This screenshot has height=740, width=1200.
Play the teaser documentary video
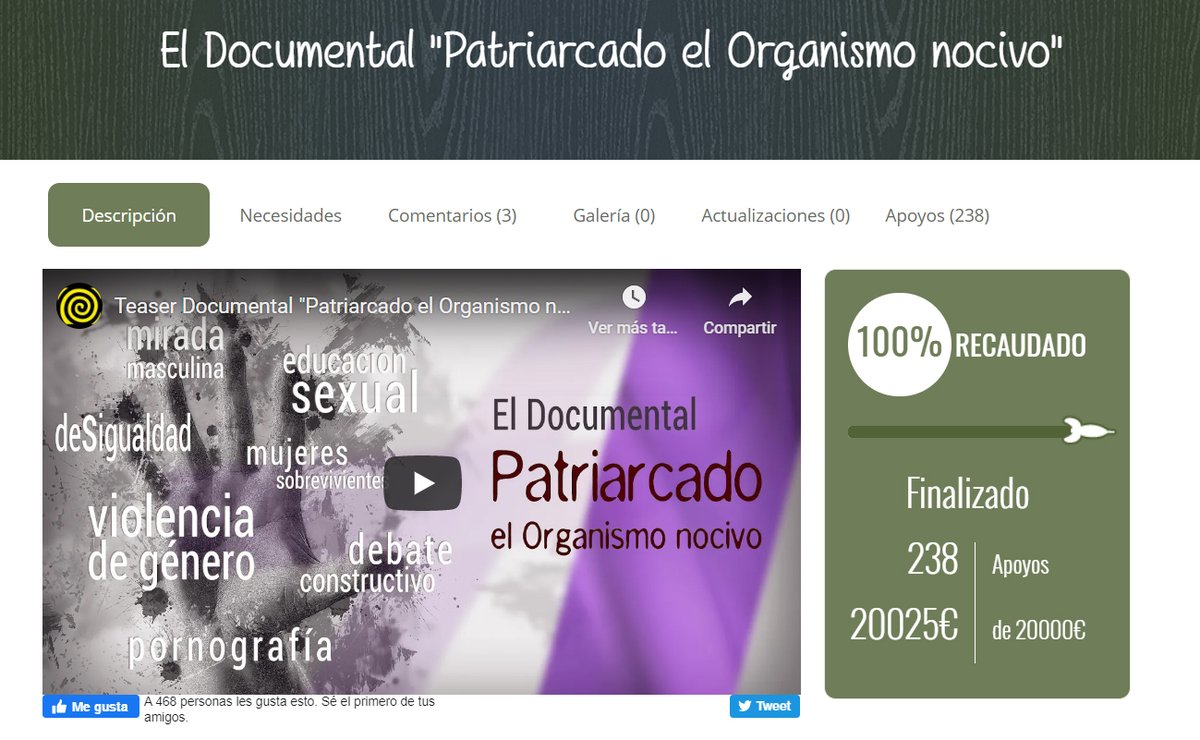[x=422, y=481]
